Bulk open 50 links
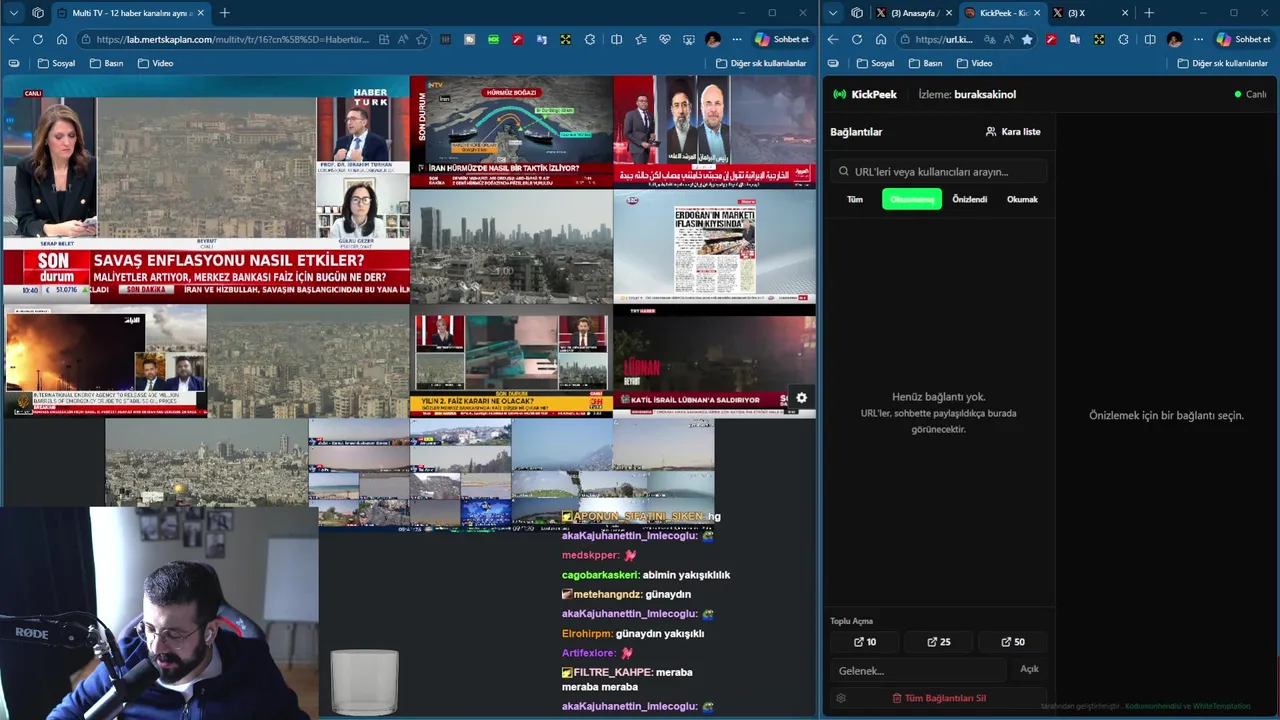Viewport: 1280px width, 720px height. tap(1013, 642)
